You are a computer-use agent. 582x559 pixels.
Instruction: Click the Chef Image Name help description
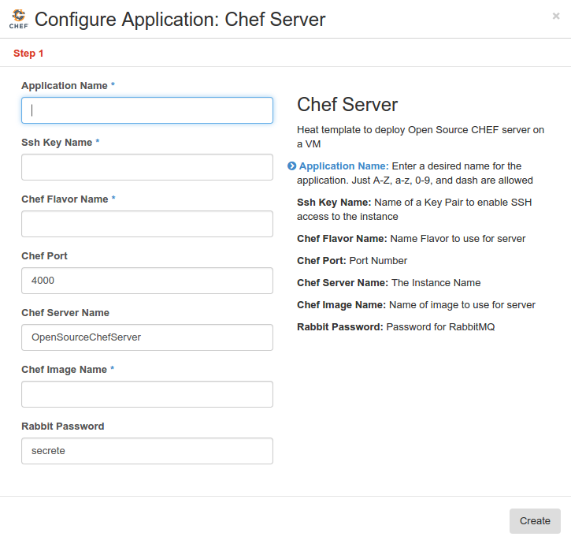(416, 305)
